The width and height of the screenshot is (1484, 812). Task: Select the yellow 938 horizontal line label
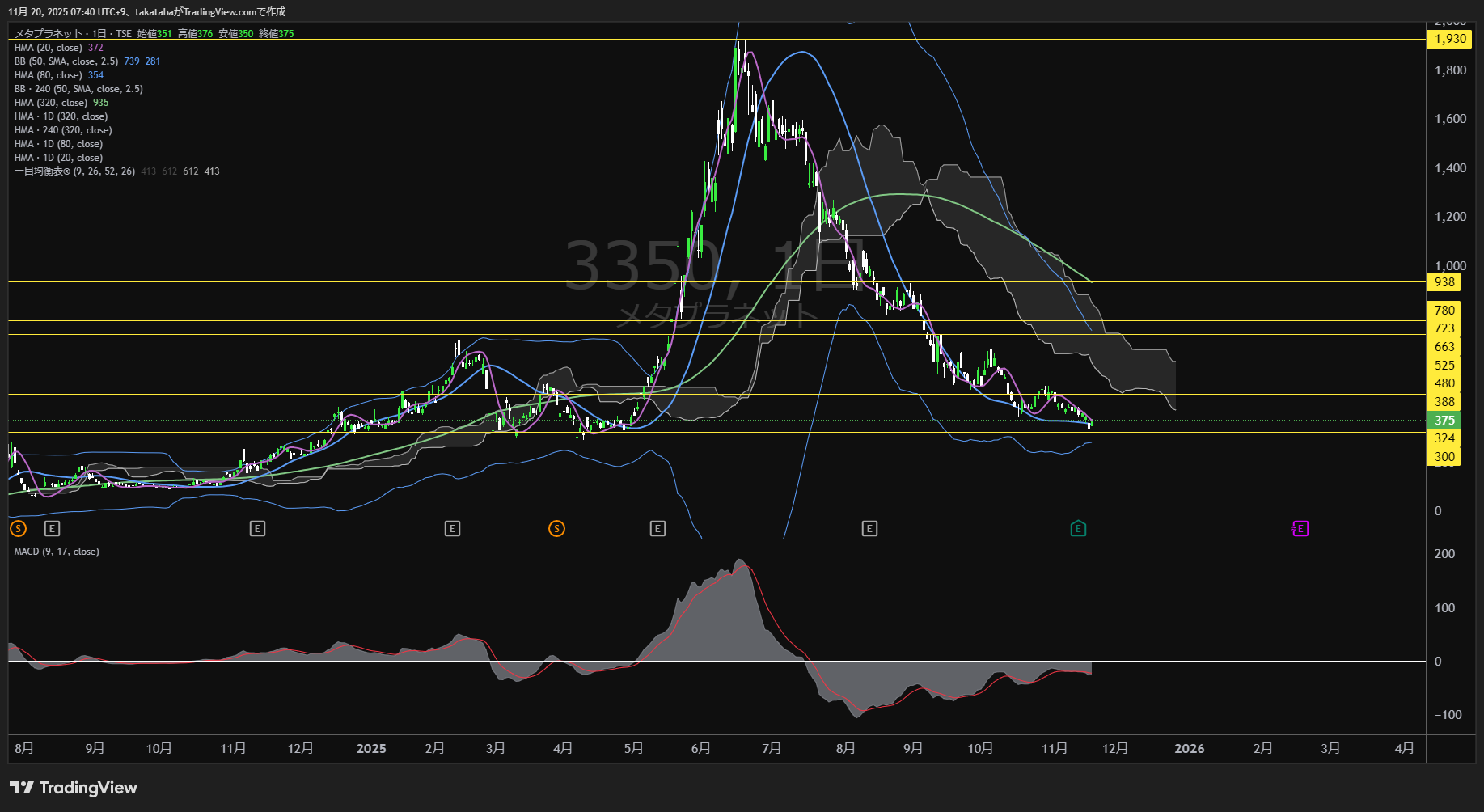coord(1444,282)
